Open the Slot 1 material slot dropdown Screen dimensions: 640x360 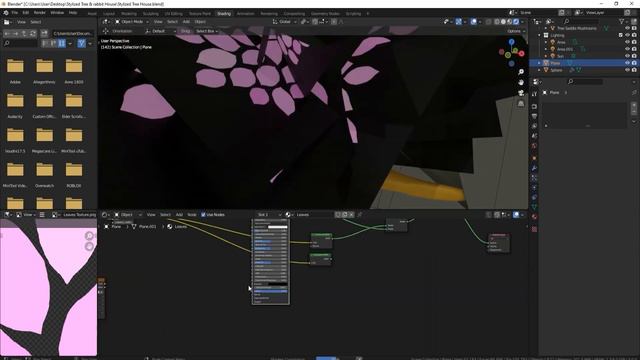pos(269,214)
